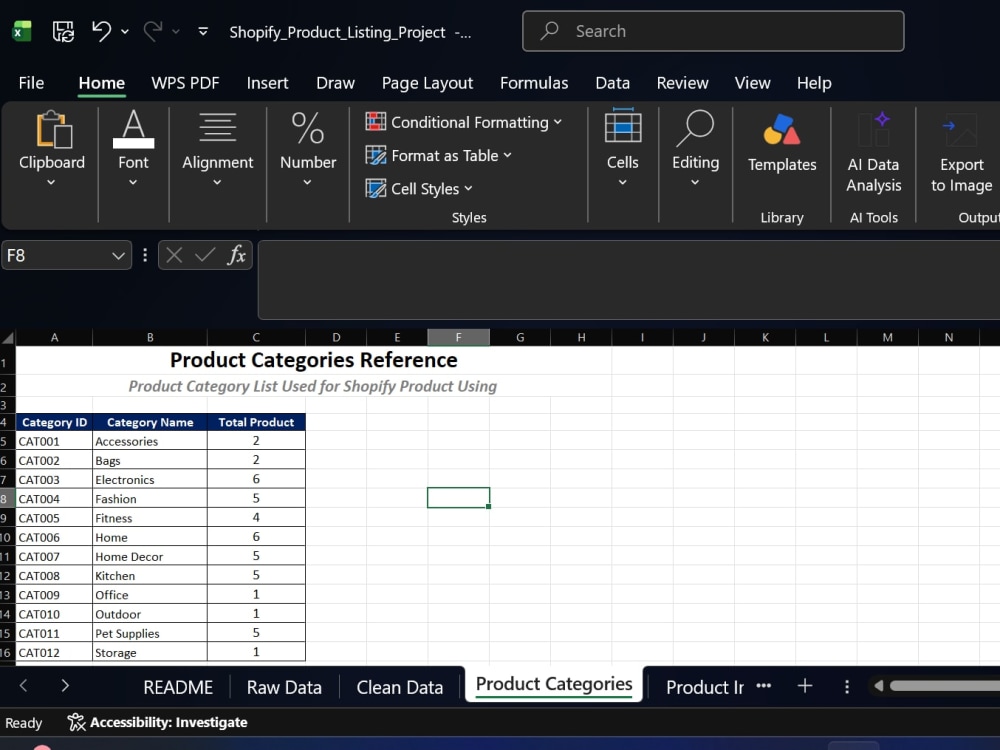Expand the Font group

(x=133, y=149)
